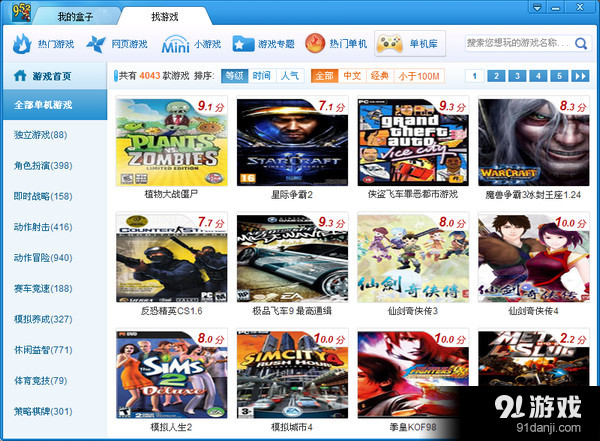Open 休闲益智(771) category
The image size is (600, 441).
point(43,350)
